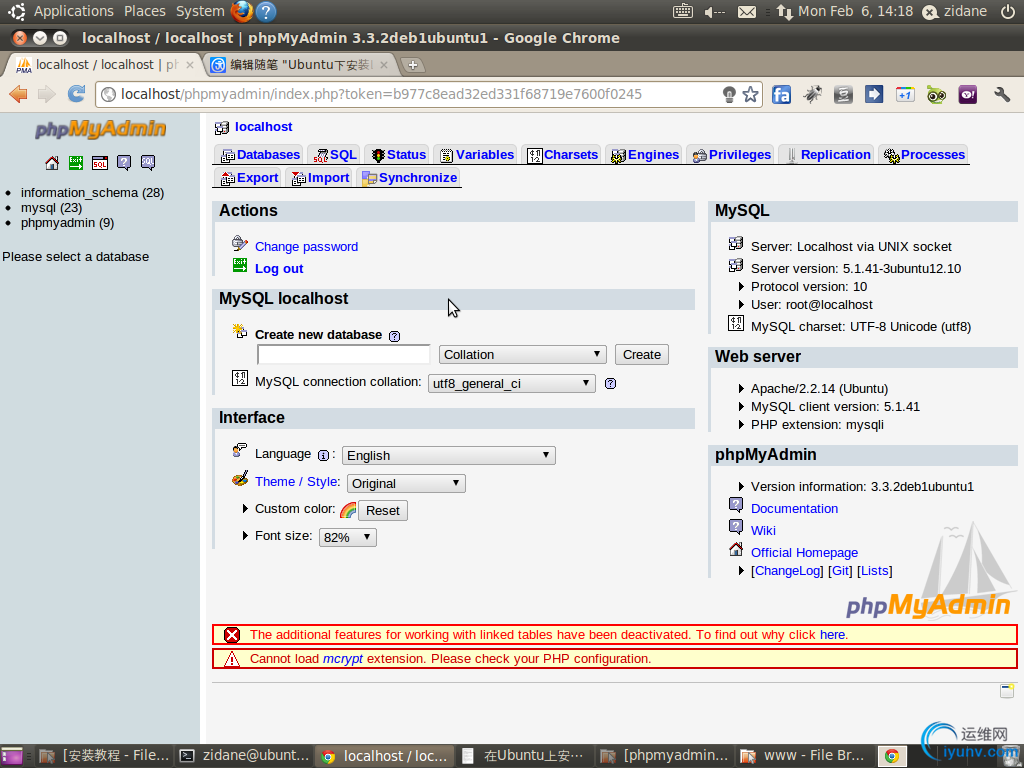
Task: Open the Theme dropdown showing Original
Action: 406,483
